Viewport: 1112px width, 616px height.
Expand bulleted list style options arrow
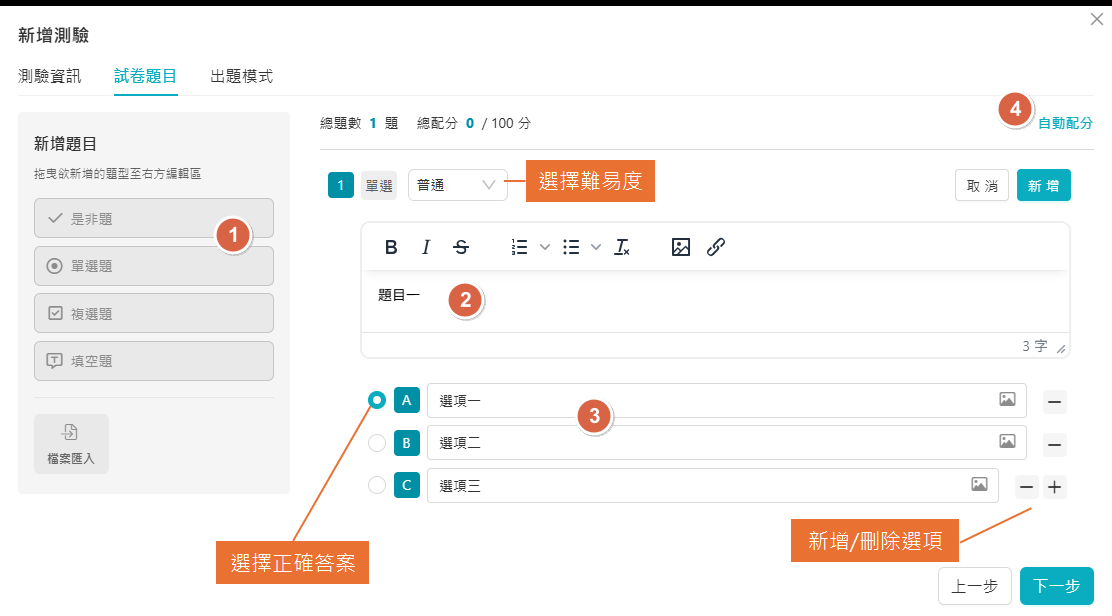596,247
